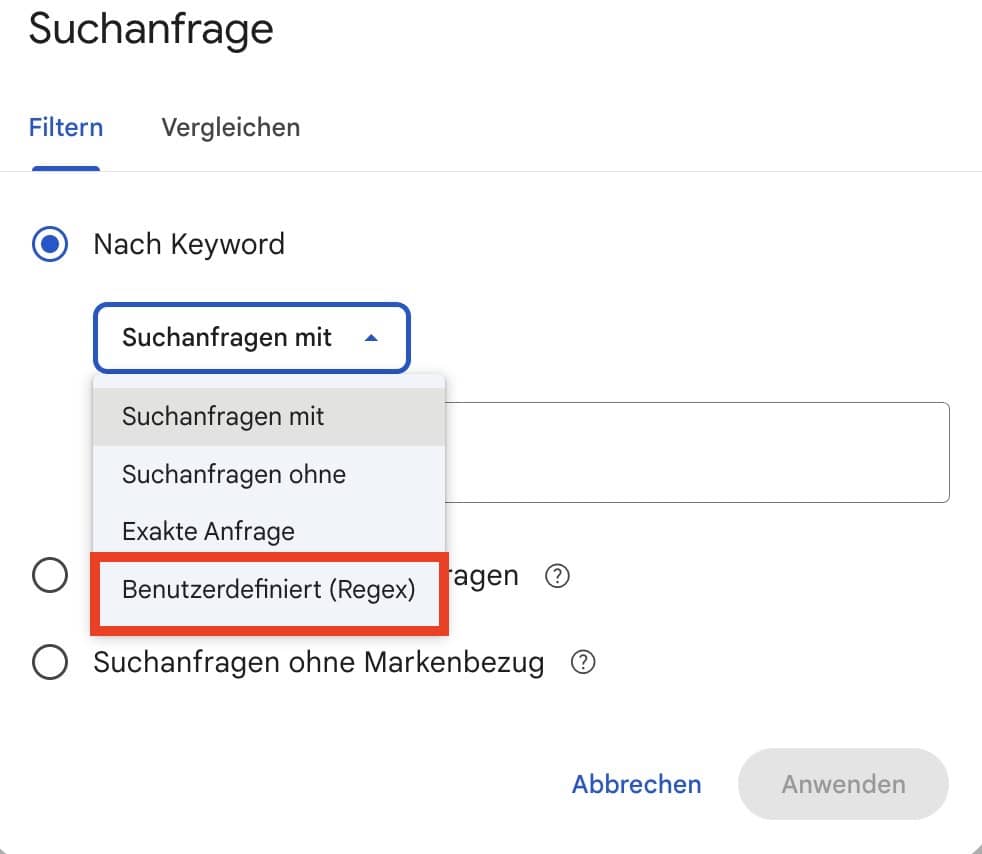Screen dimensions: 982x854
Task: Click help icon next to partially hidden option
Action: coord(557,575)
